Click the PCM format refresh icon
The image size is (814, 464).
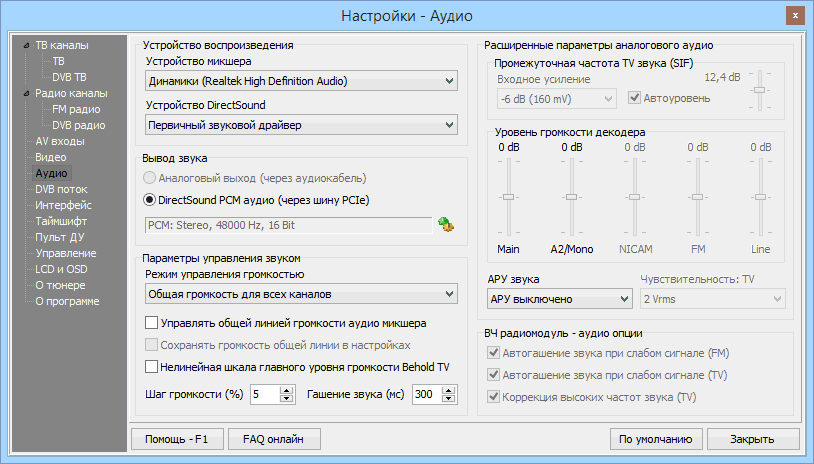click(x=446, y=226)
